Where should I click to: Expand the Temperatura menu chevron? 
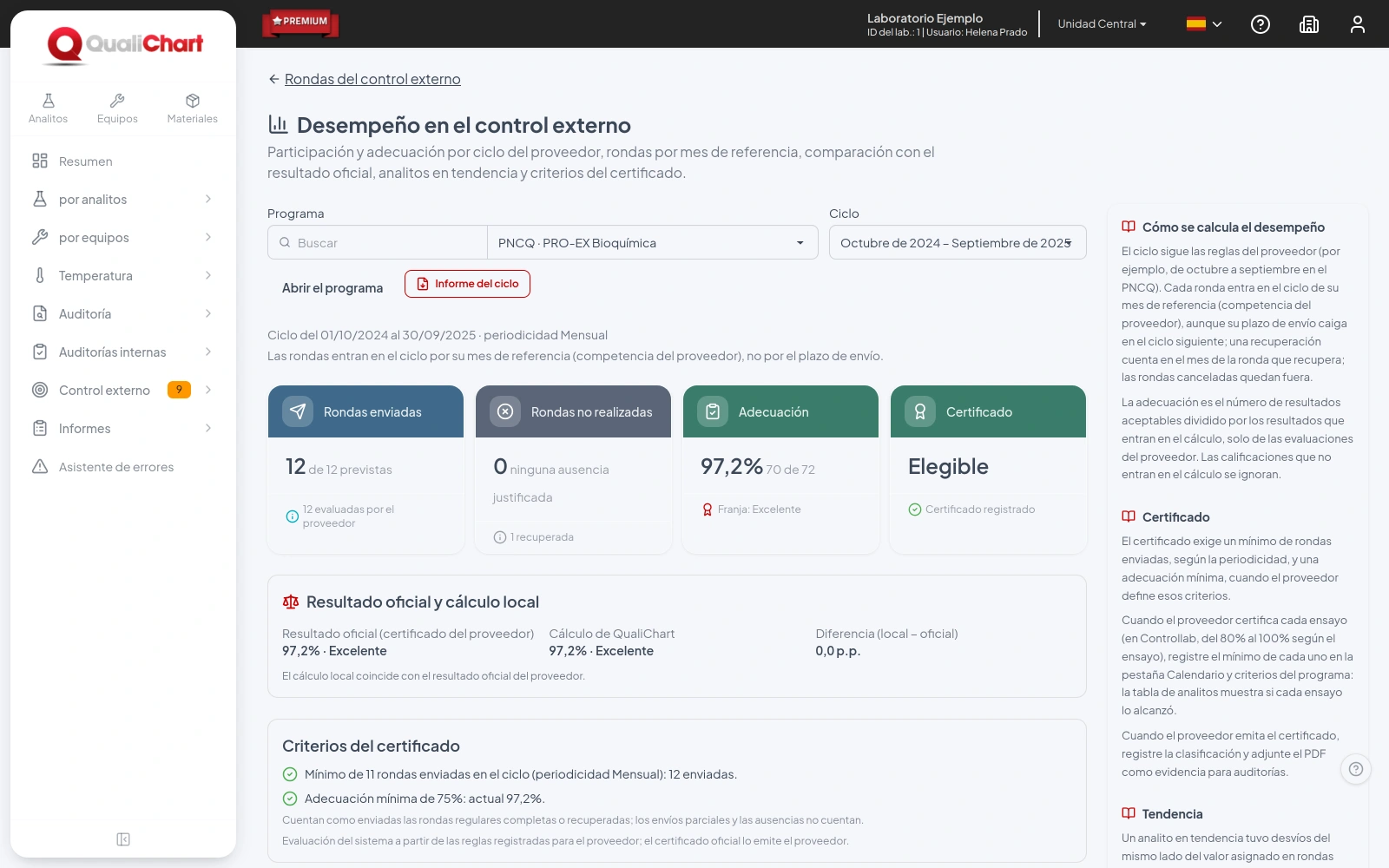pyautogui.click(x=208, y=275)
